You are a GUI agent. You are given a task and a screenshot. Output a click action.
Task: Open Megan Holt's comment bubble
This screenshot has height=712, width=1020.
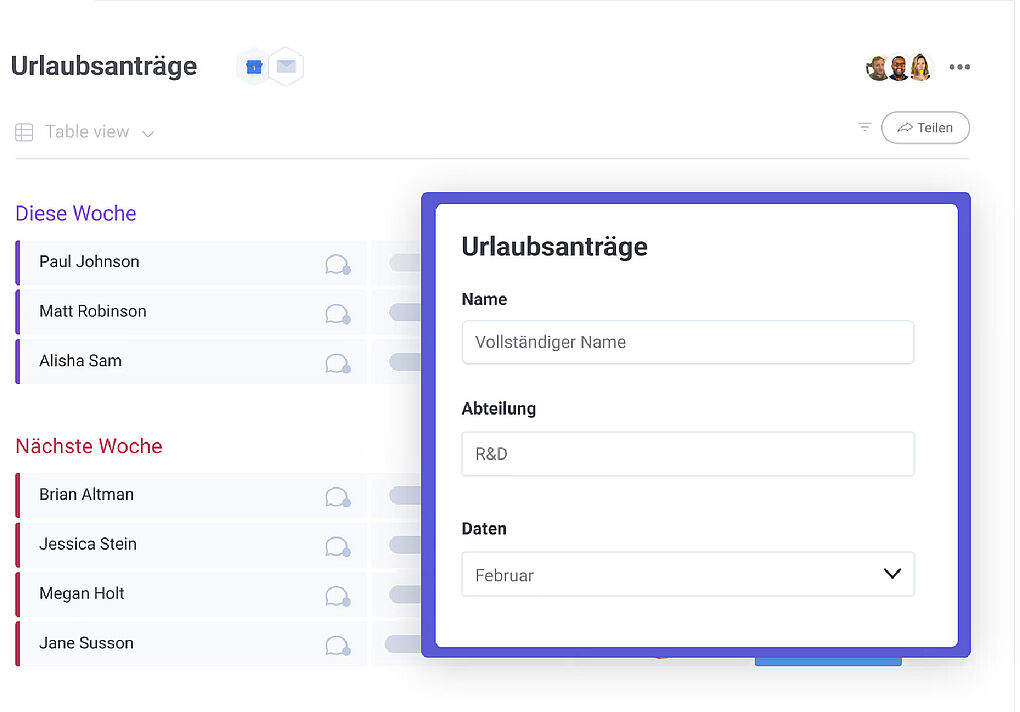337,596
